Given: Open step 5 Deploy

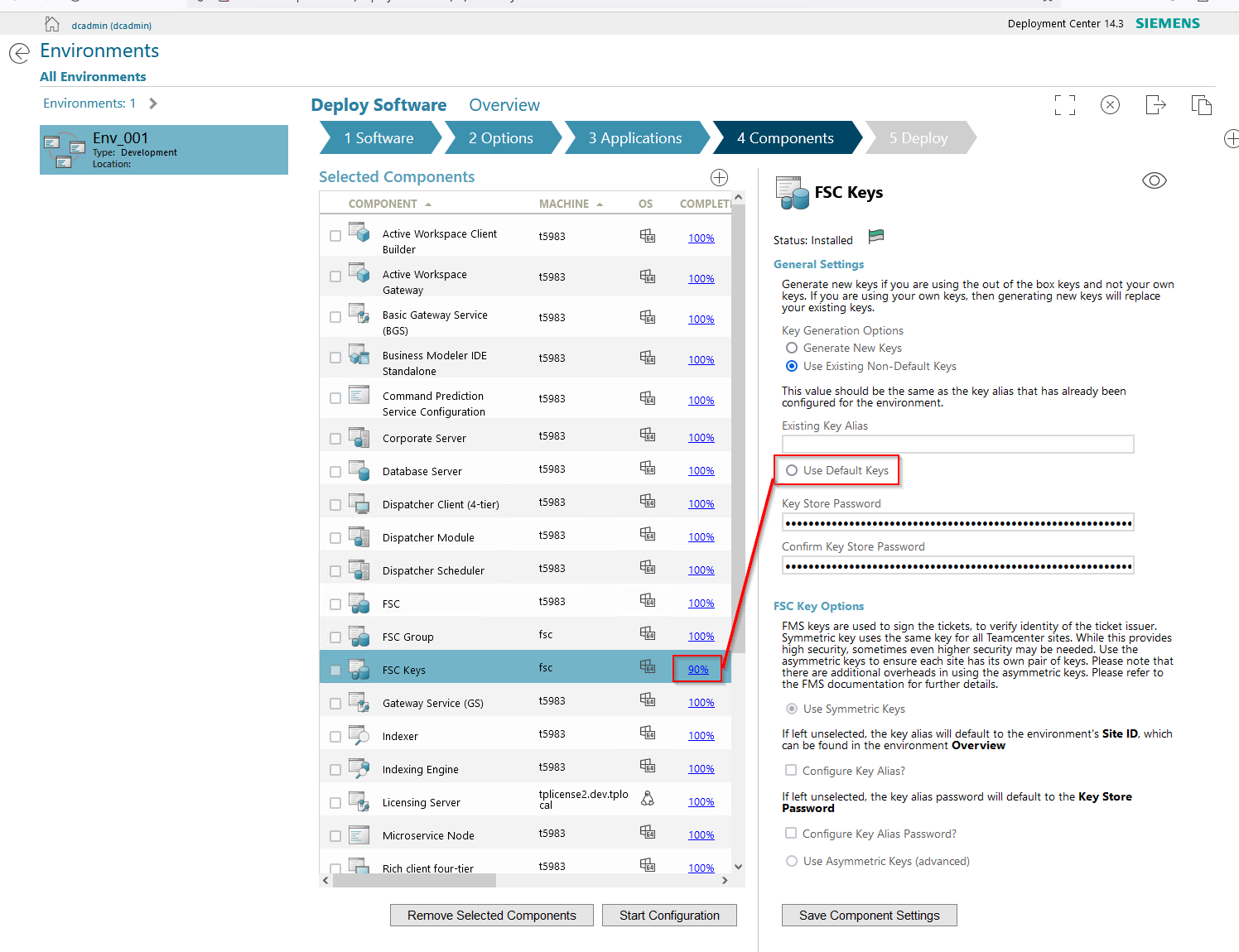Looking at the screenshot, I should (918, 138).
